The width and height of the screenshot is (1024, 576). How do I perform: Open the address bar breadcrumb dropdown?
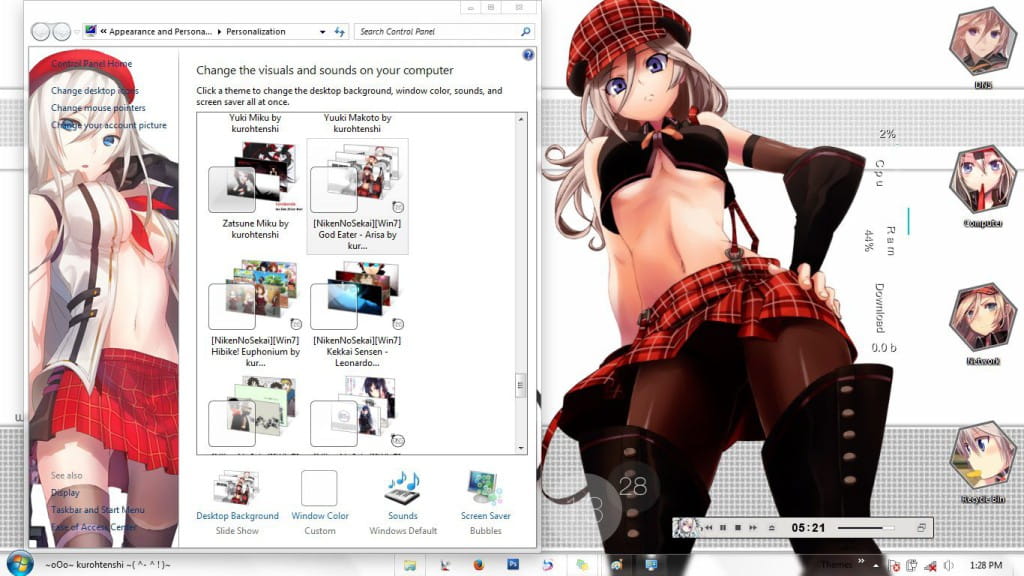pos(322,31)
